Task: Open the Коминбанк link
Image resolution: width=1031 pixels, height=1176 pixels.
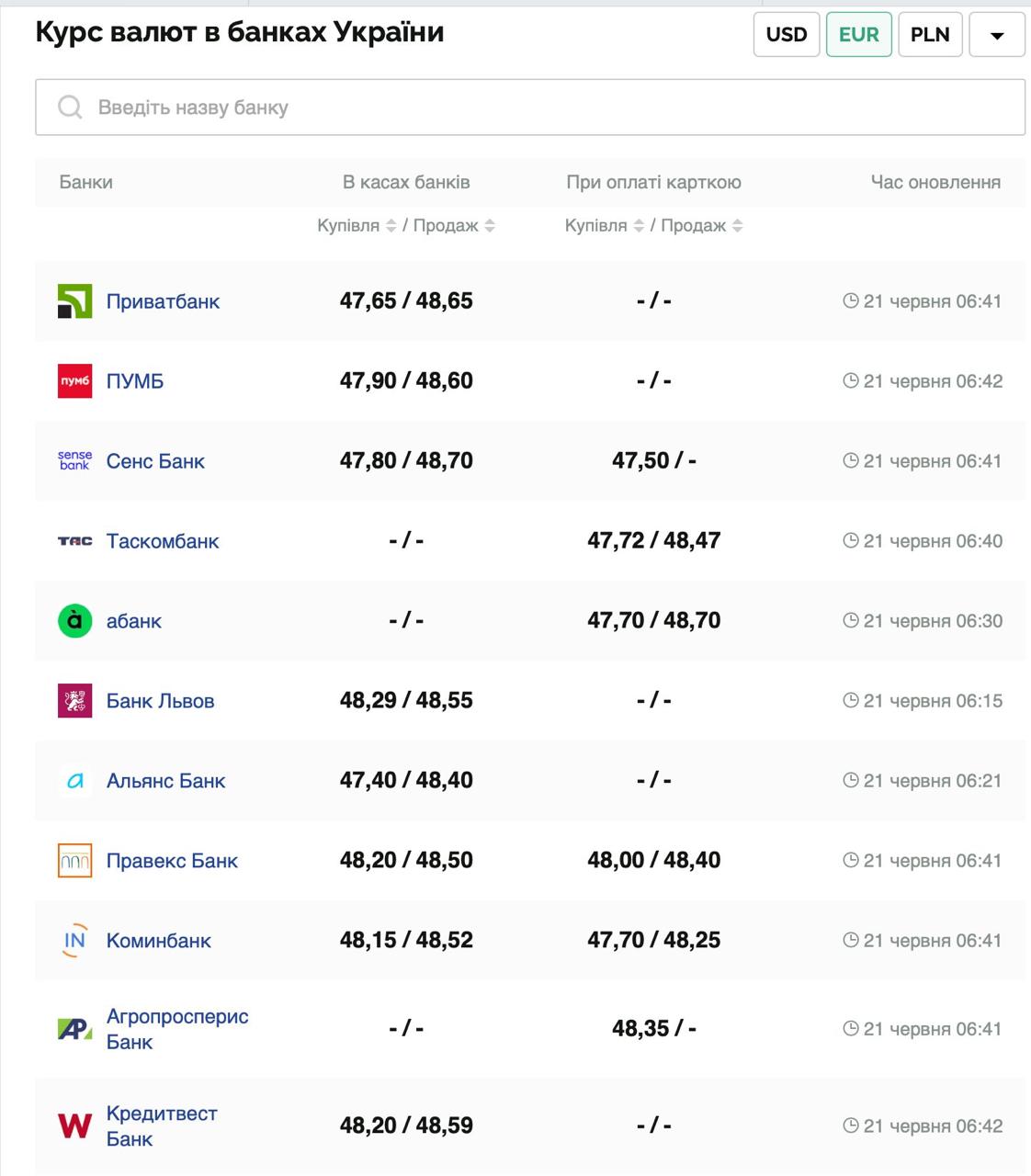Action: [x=158, y=941]
